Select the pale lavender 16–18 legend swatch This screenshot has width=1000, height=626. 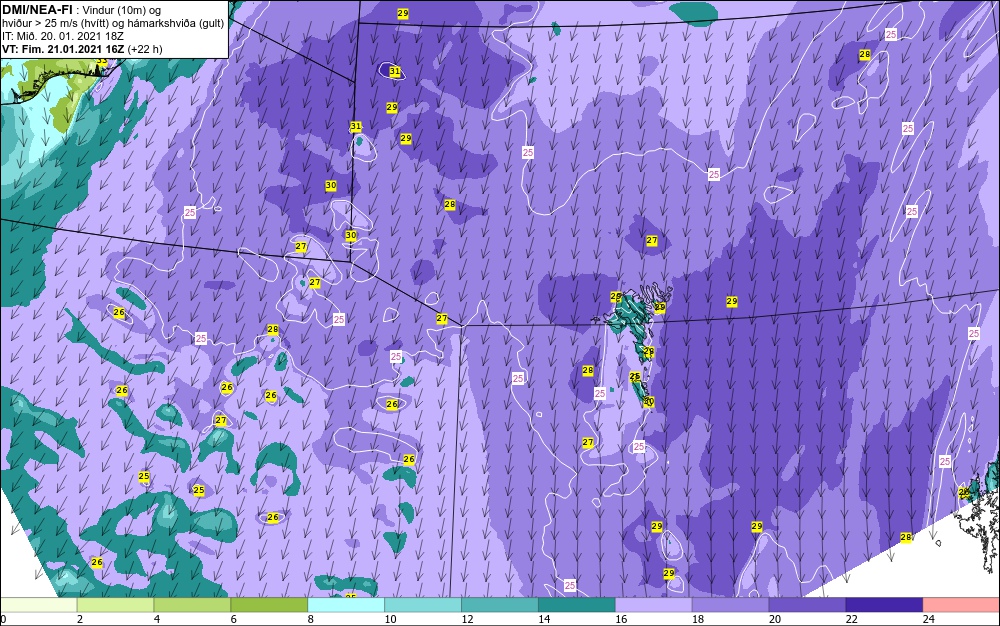pyautogui.click(x=654, y=605)
